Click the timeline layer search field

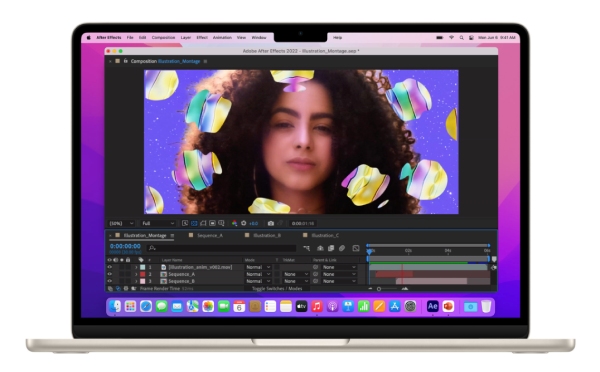coord(221,248)
